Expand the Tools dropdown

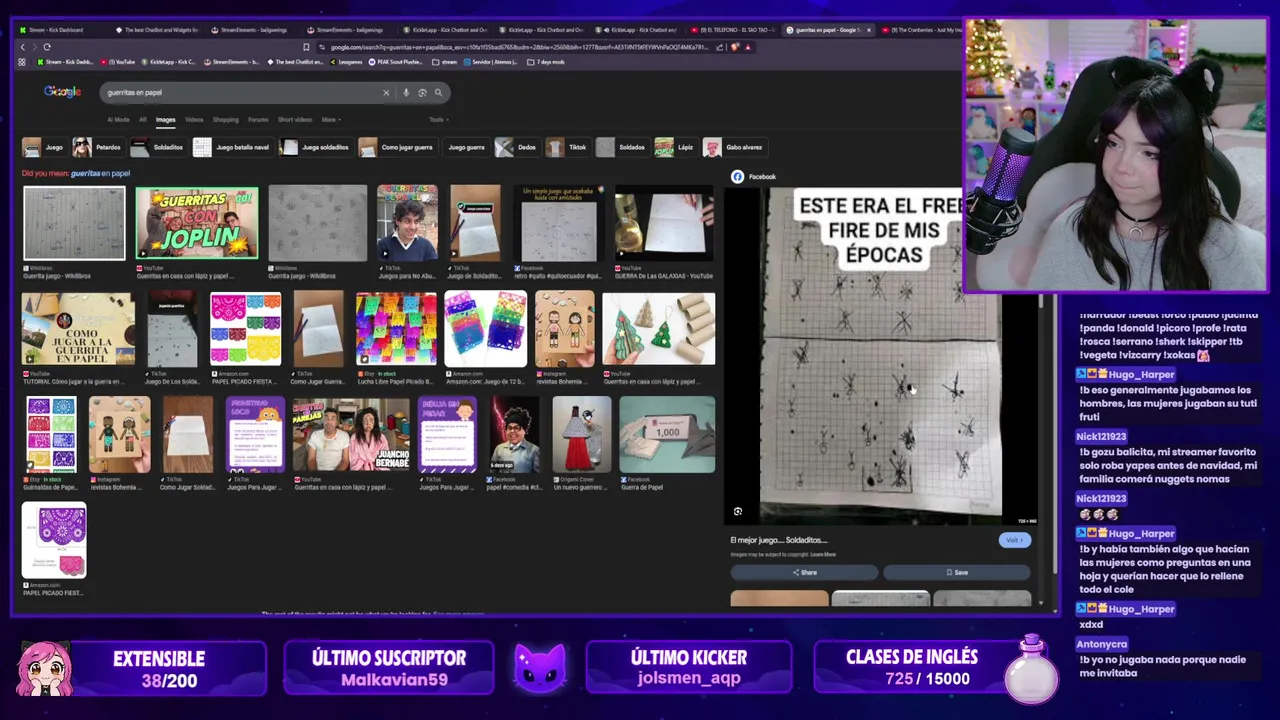(438, 120)
